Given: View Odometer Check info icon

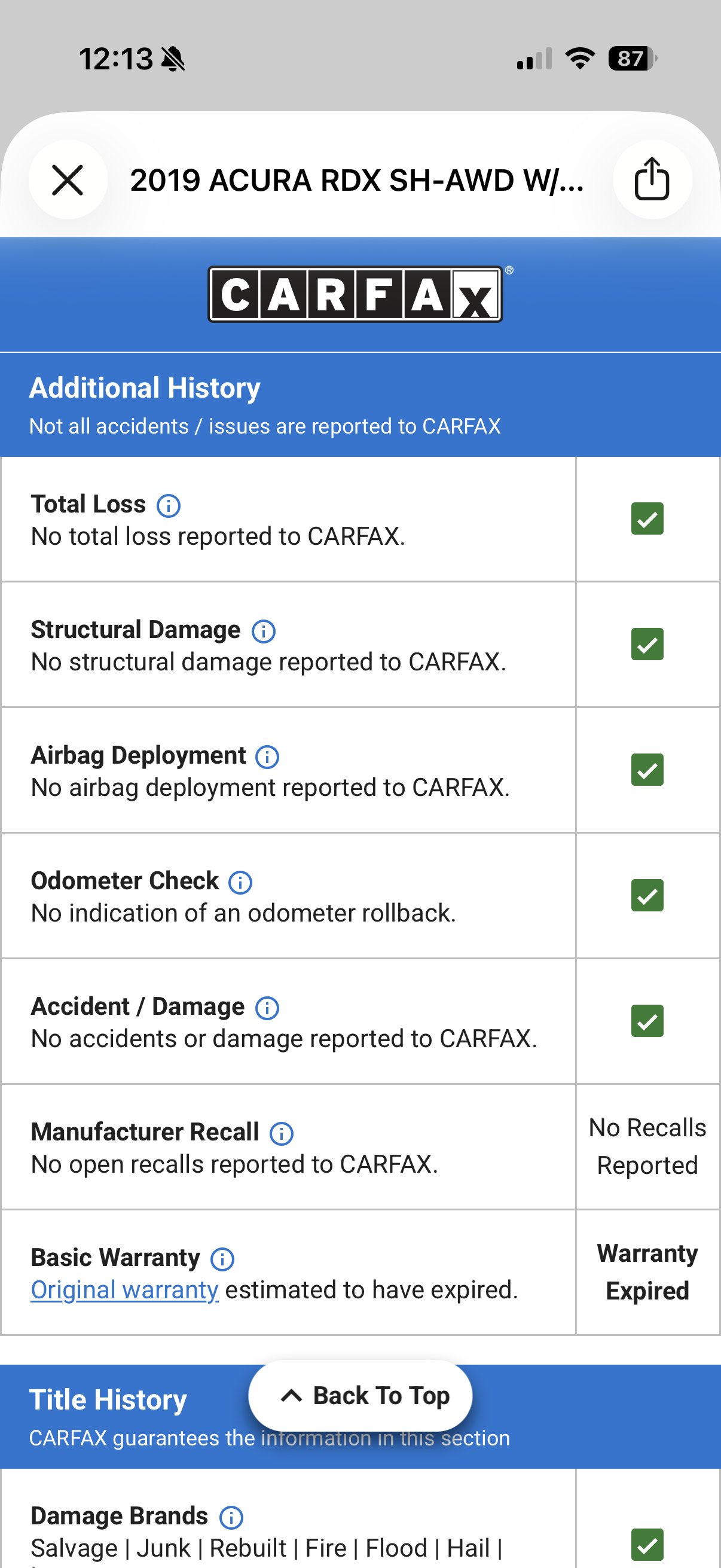Looking at the screenshot, I should point(240,882).
